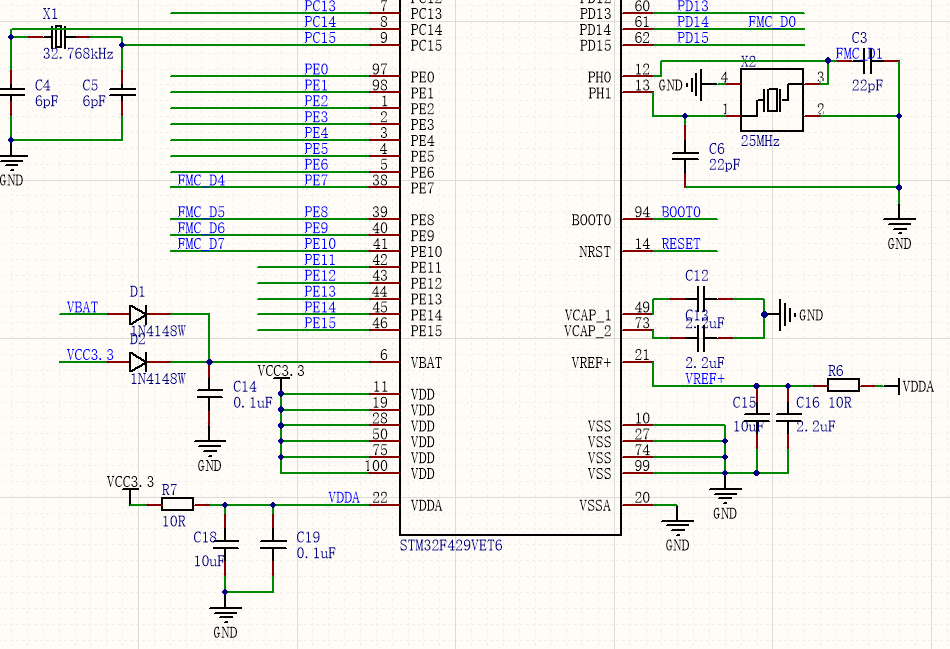Select capacitor C16 symbol

click(788, 417)
